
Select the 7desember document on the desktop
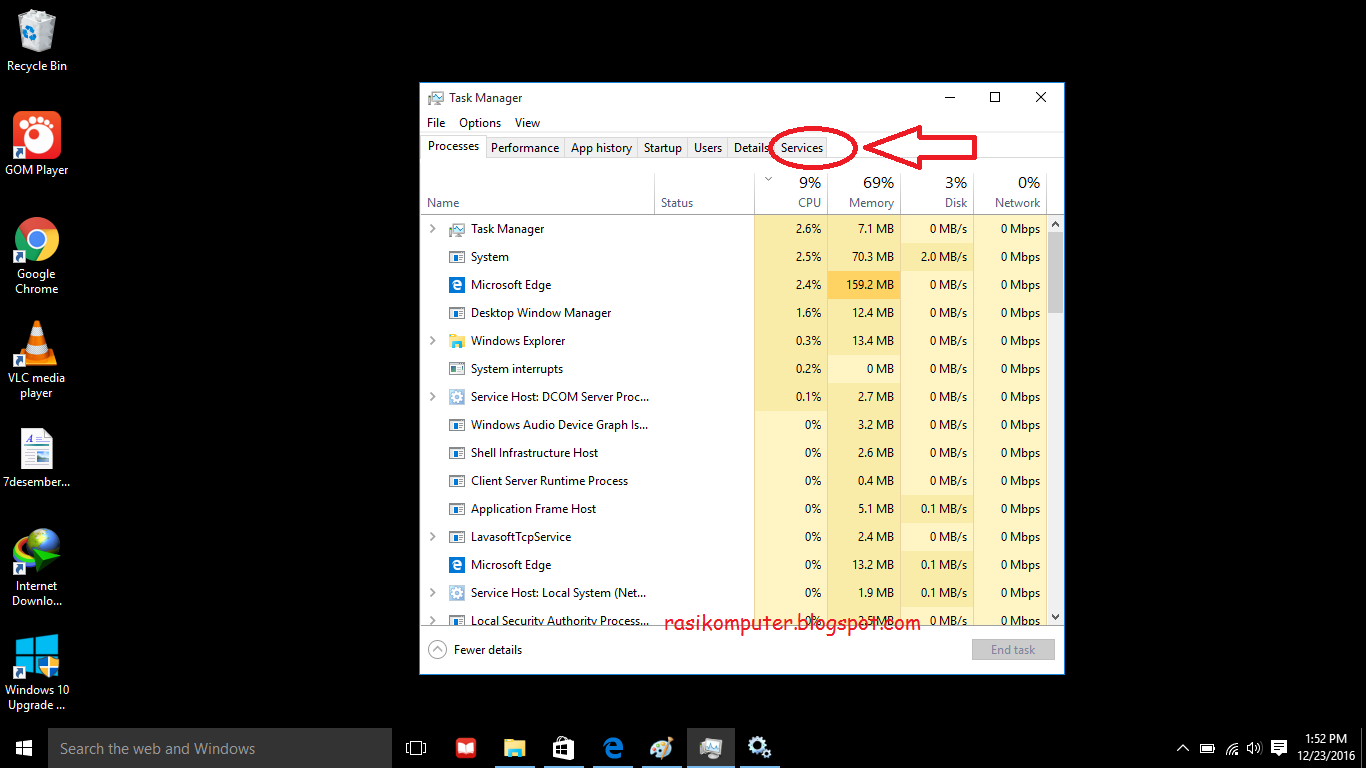coord(37,458)
